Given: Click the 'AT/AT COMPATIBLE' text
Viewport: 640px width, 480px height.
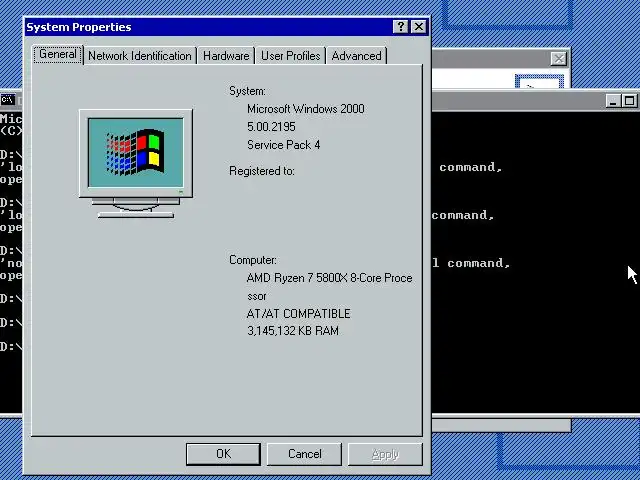Looking at the screenshot, I should click(x=298, y=313).
